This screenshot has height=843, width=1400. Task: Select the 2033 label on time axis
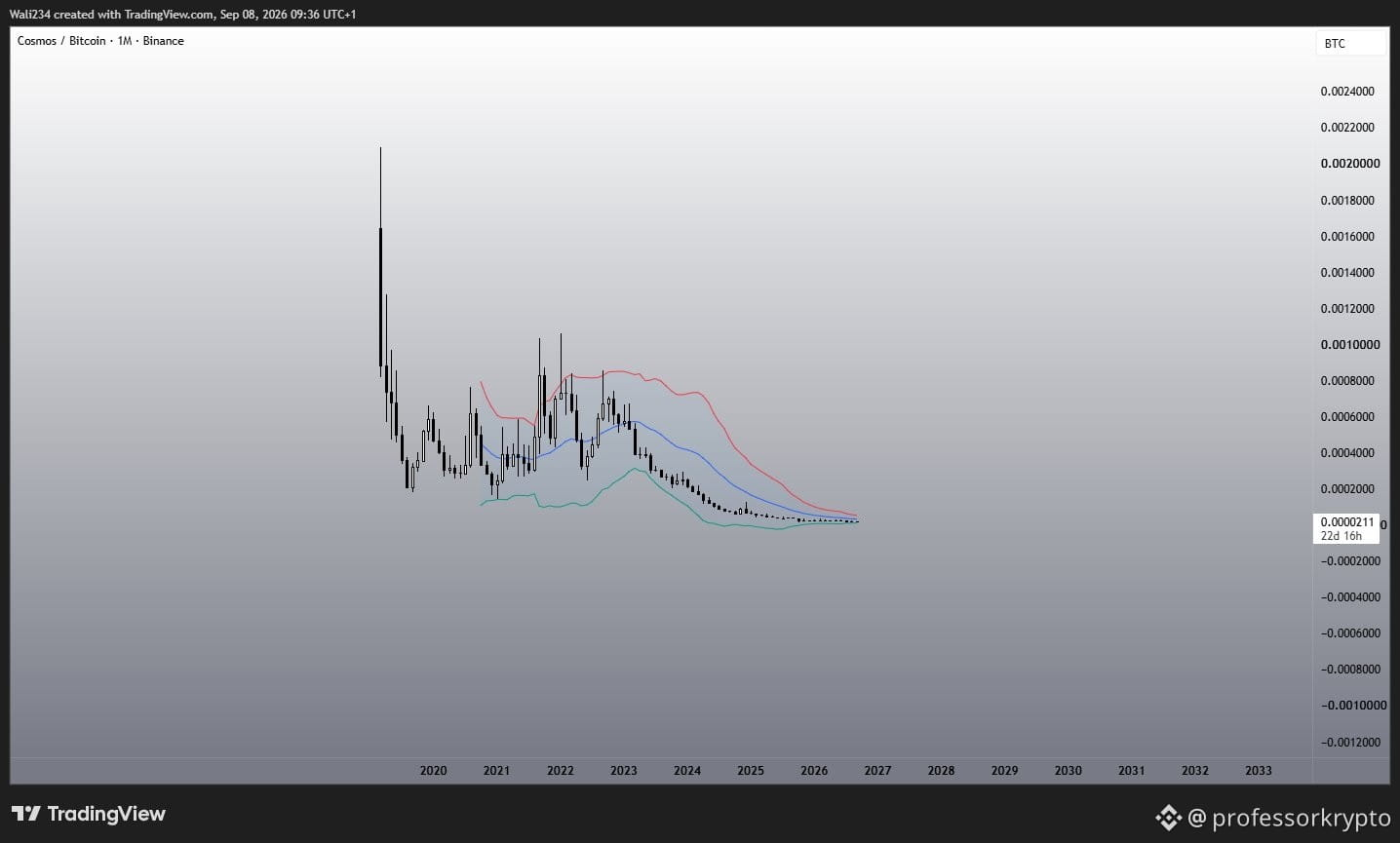tap(1259, 771)
